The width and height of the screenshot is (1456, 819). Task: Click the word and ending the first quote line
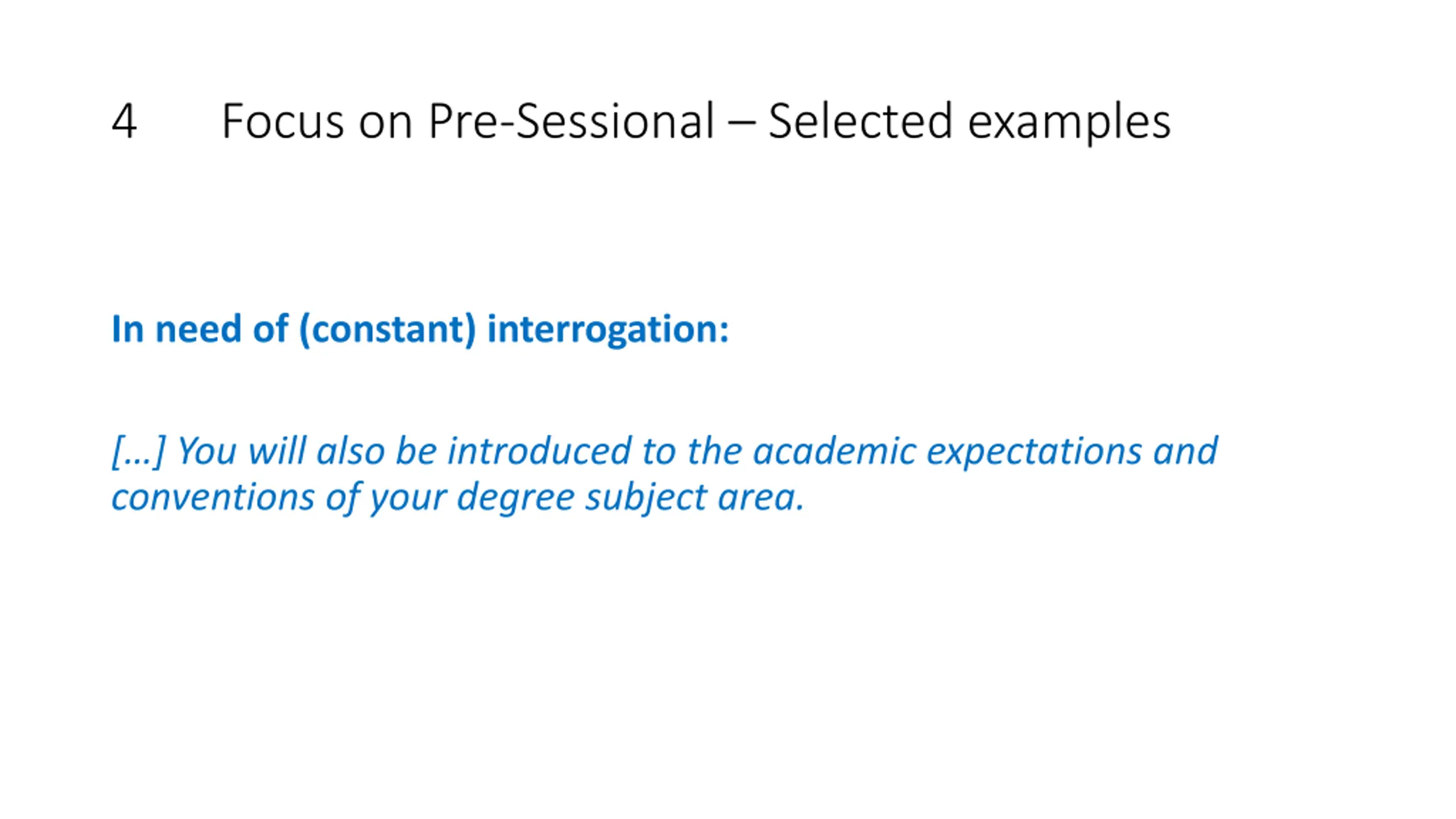(x=1186, y=451)
